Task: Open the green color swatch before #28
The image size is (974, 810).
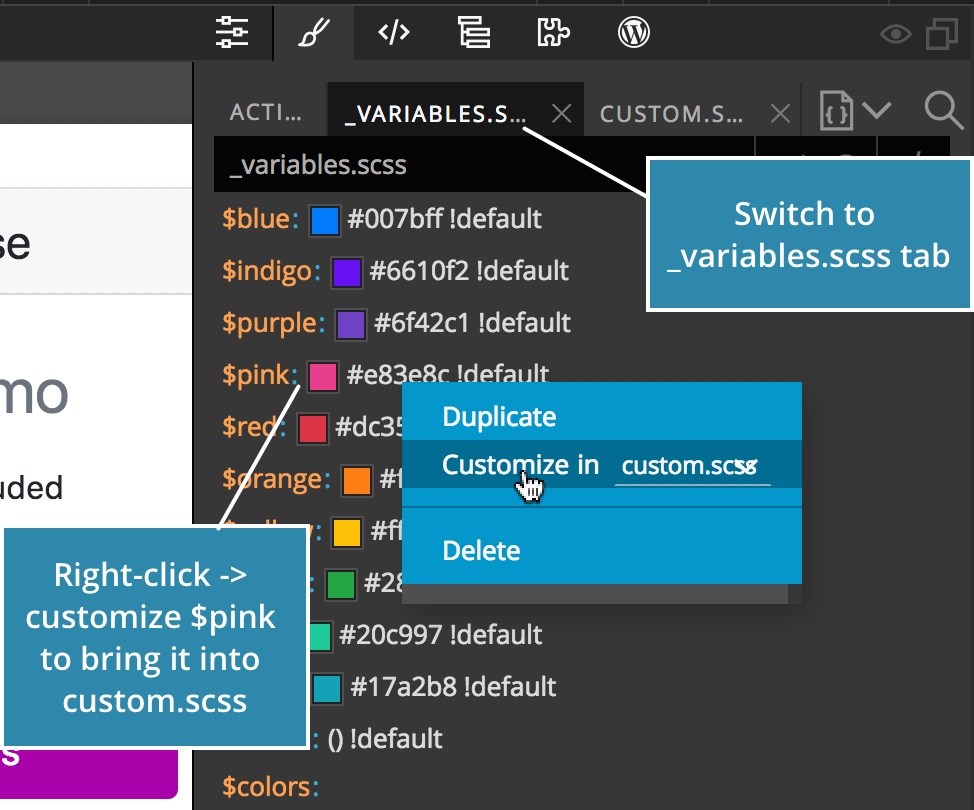Action: pos(340,585)
